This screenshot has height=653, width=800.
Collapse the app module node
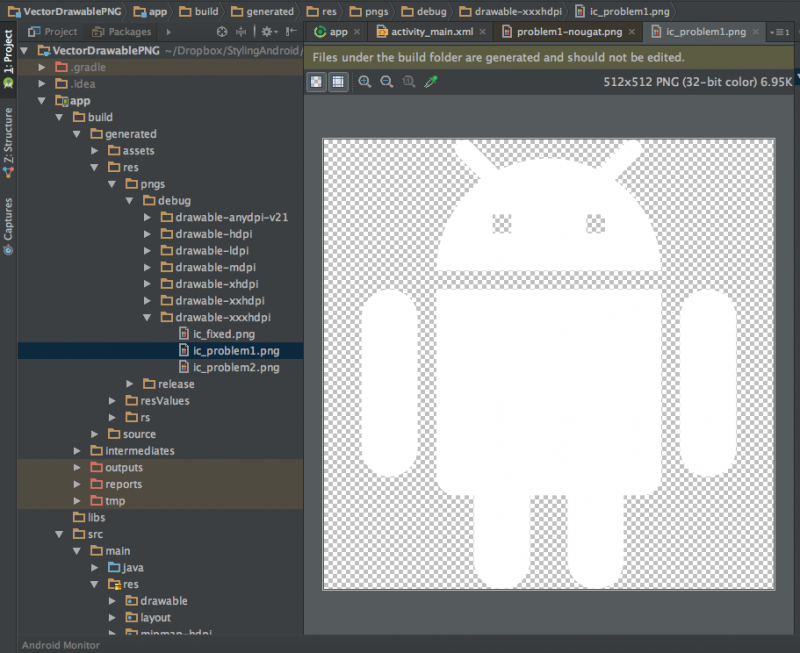click(42, 101)
